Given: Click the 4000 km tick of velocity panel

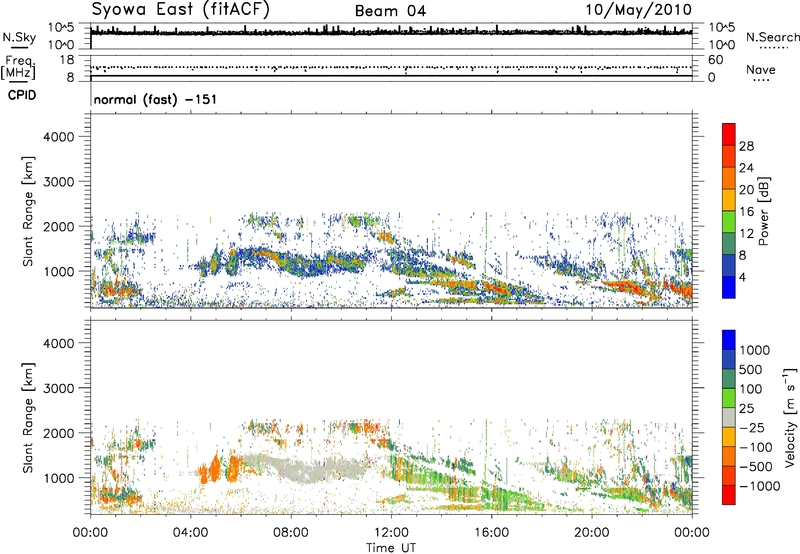Looking at the screenshot, I should click(x=59, y=343).
